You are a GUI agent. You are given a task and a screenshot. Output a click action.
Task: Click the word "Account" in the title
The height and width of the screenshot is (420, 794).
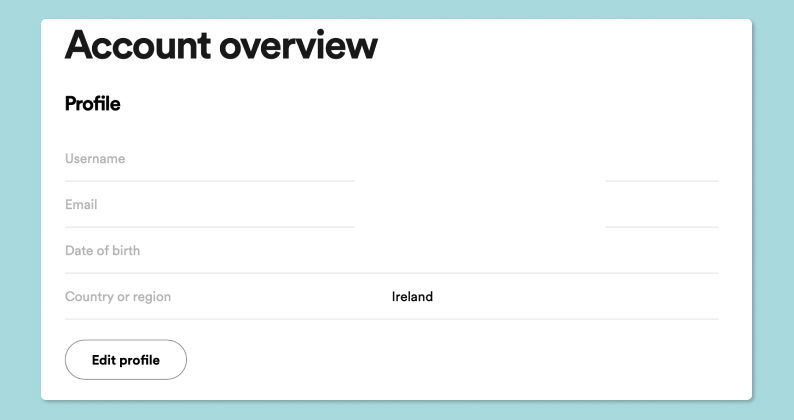click(136, 46)
